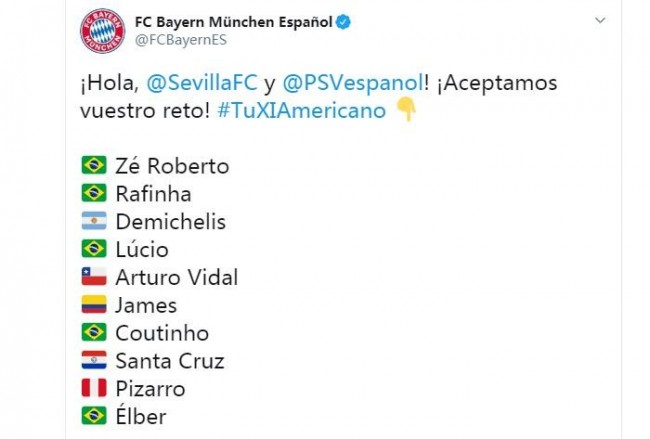Click the Brazil flag beside Lúcio
Screen dimensions: 650x439
click(94, 249)
